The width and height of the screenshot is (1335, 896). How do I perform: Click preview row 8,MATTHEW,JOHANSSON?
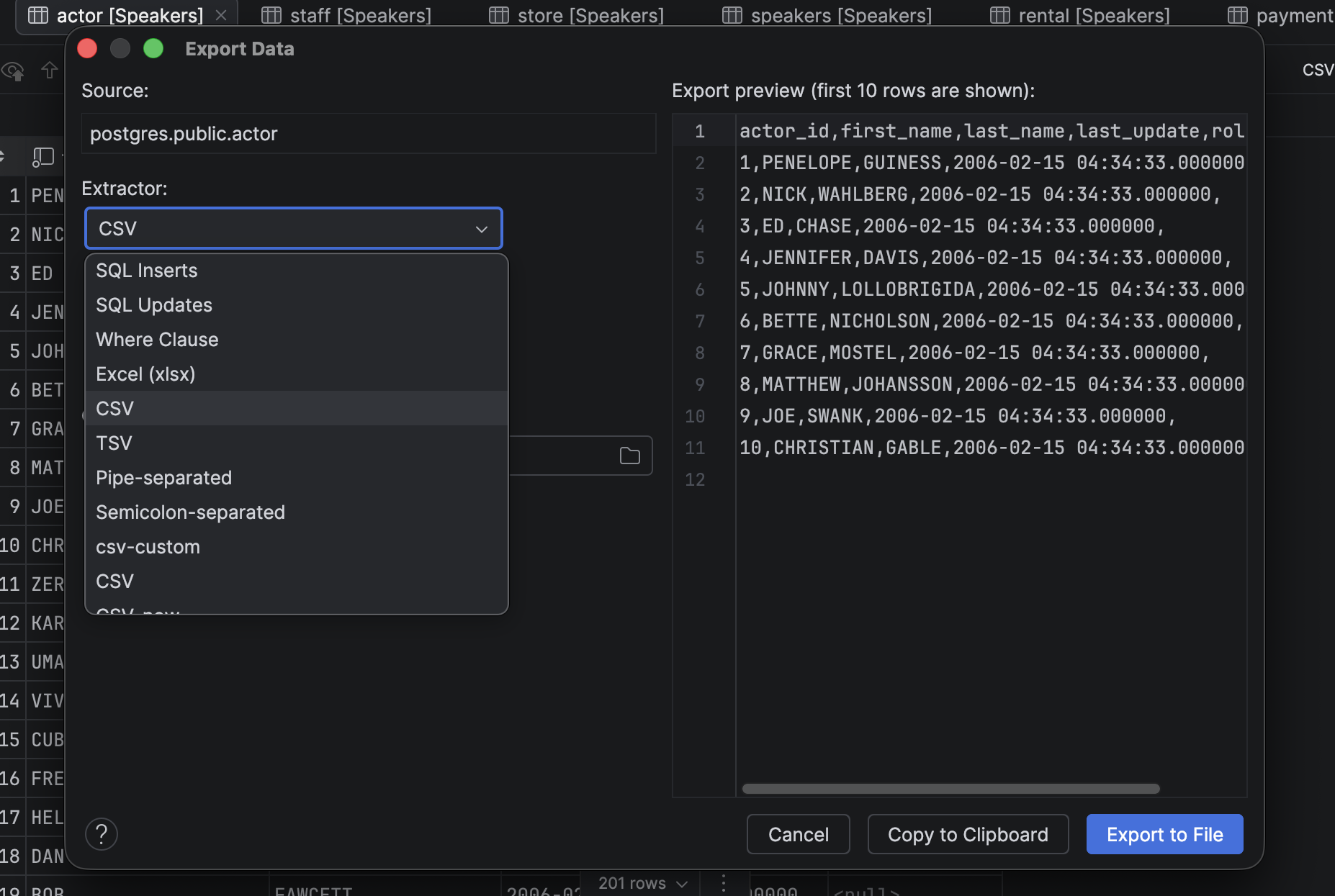coord(992,384)
